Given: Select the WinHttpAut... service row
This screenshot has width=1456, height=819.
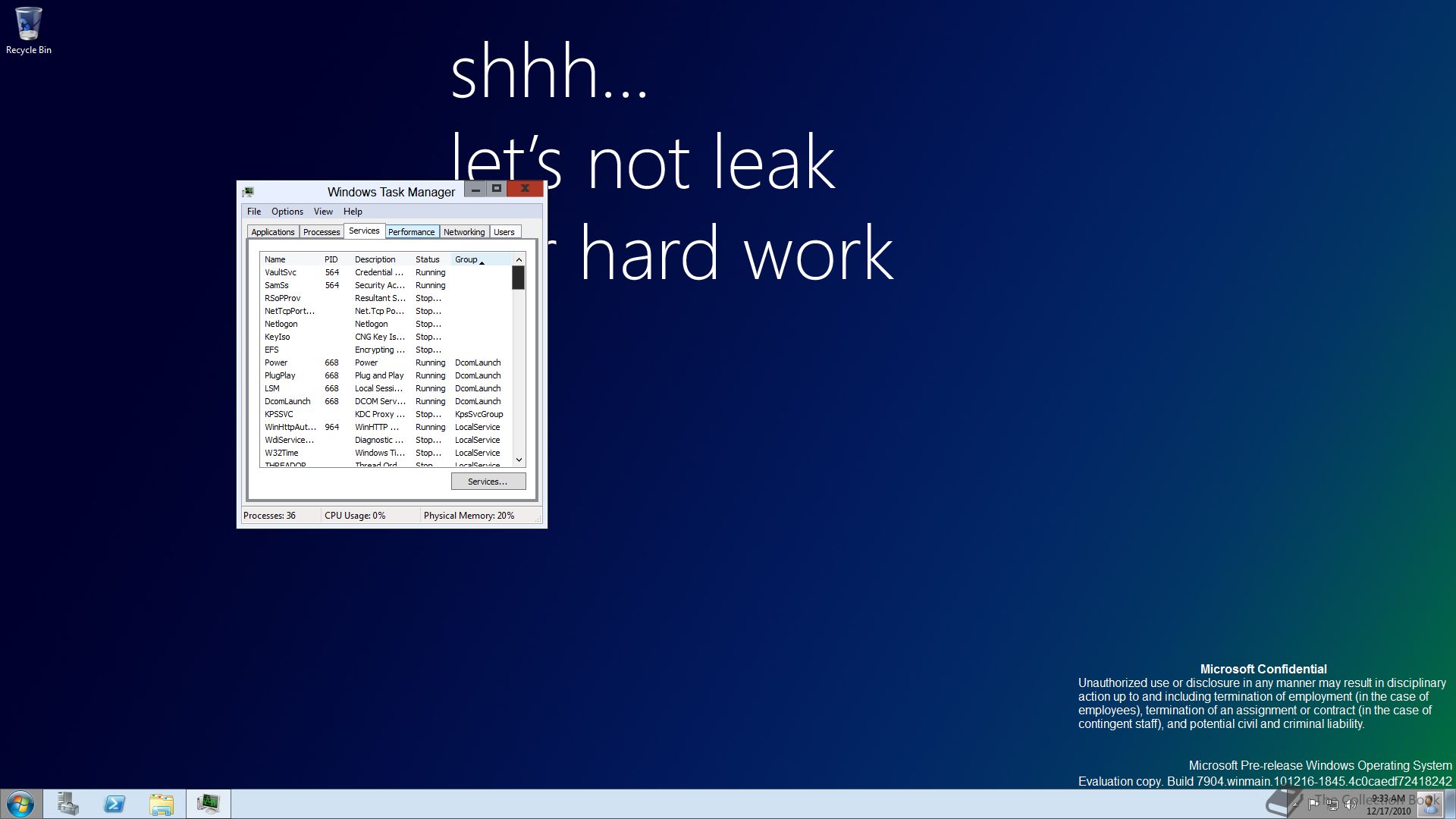Looking at the screenshot, I should (x=386, y=427).
